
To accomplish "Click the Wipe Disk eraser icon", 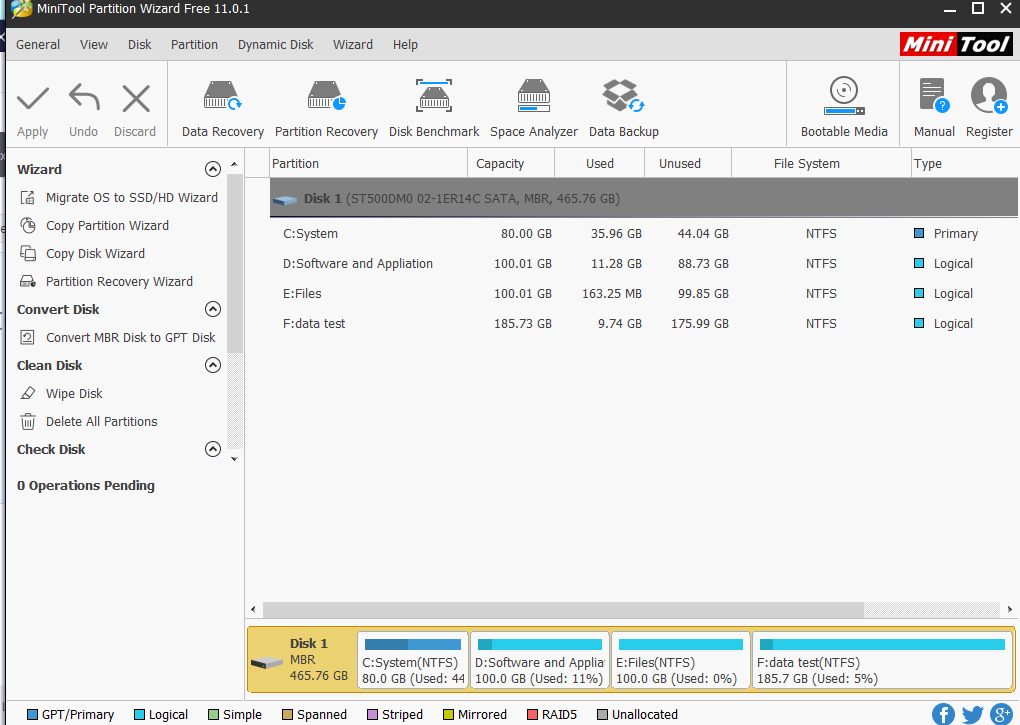I will [27, 393].
